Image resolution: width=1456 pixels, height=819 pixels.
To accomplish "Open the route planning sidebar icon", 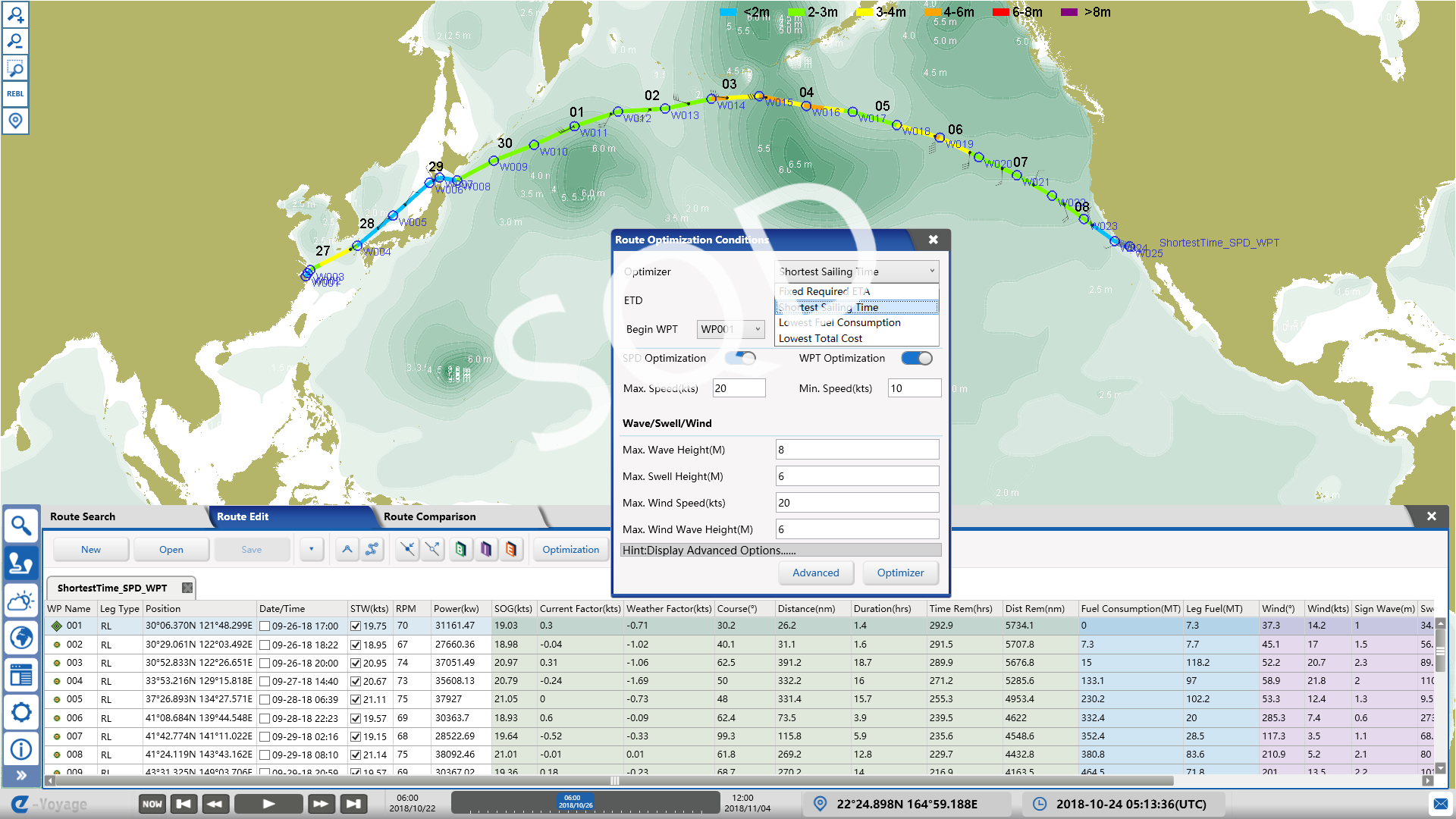I will tap(21, 563).
